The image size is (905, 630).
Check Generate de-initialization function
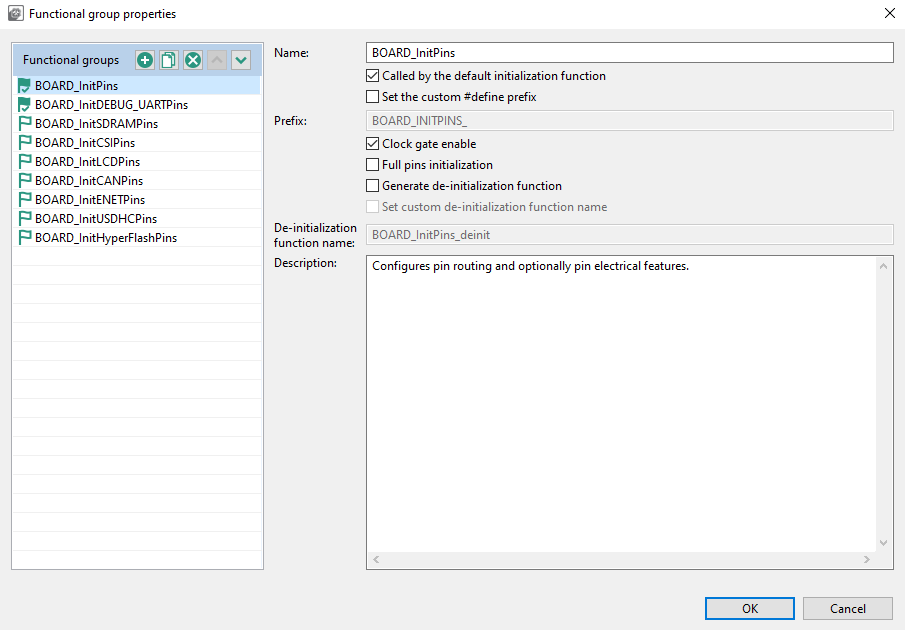(x=373, y=186)
